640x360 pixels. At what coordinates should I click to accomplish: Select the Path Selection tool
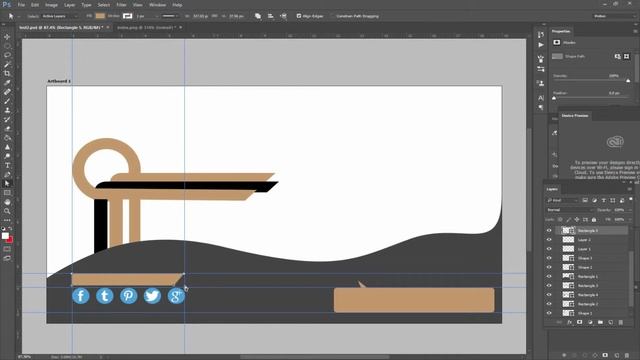pos(7,184)
